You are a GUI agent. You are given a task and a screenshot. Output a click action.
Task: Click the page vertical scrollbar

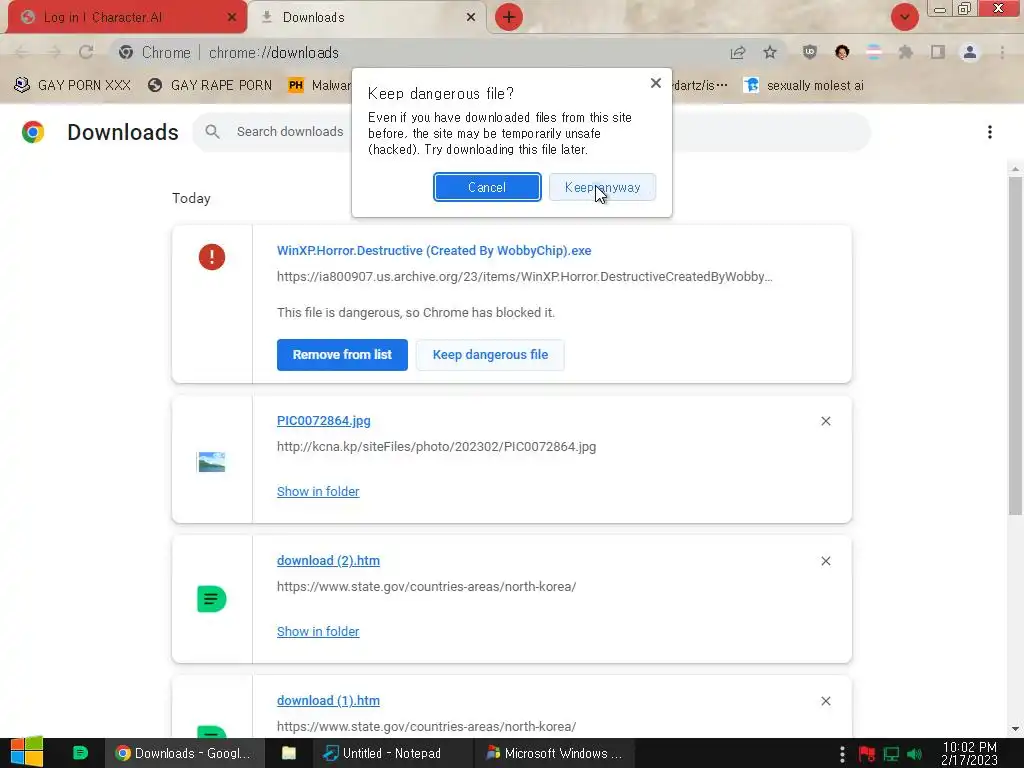1015,346
